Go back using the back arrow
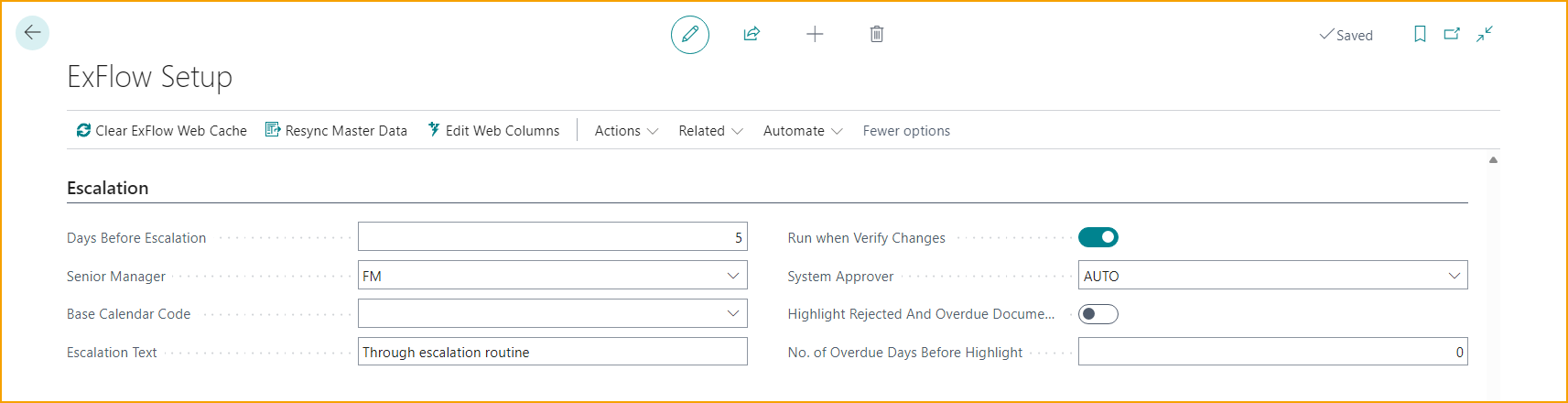Screen dimensions: 1568x403 32,33
